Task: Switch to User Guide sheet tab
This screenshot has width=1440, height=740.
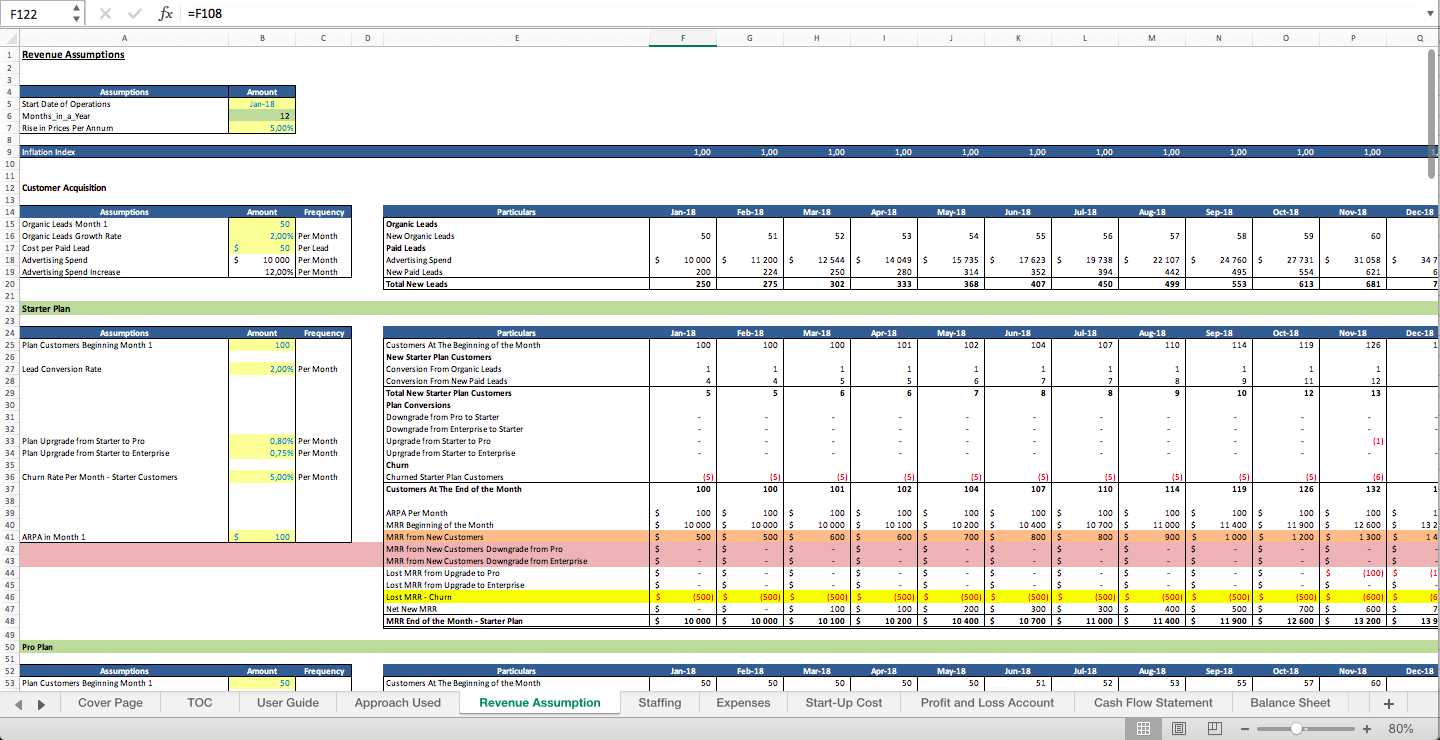Action: click(x=288, y=703)
